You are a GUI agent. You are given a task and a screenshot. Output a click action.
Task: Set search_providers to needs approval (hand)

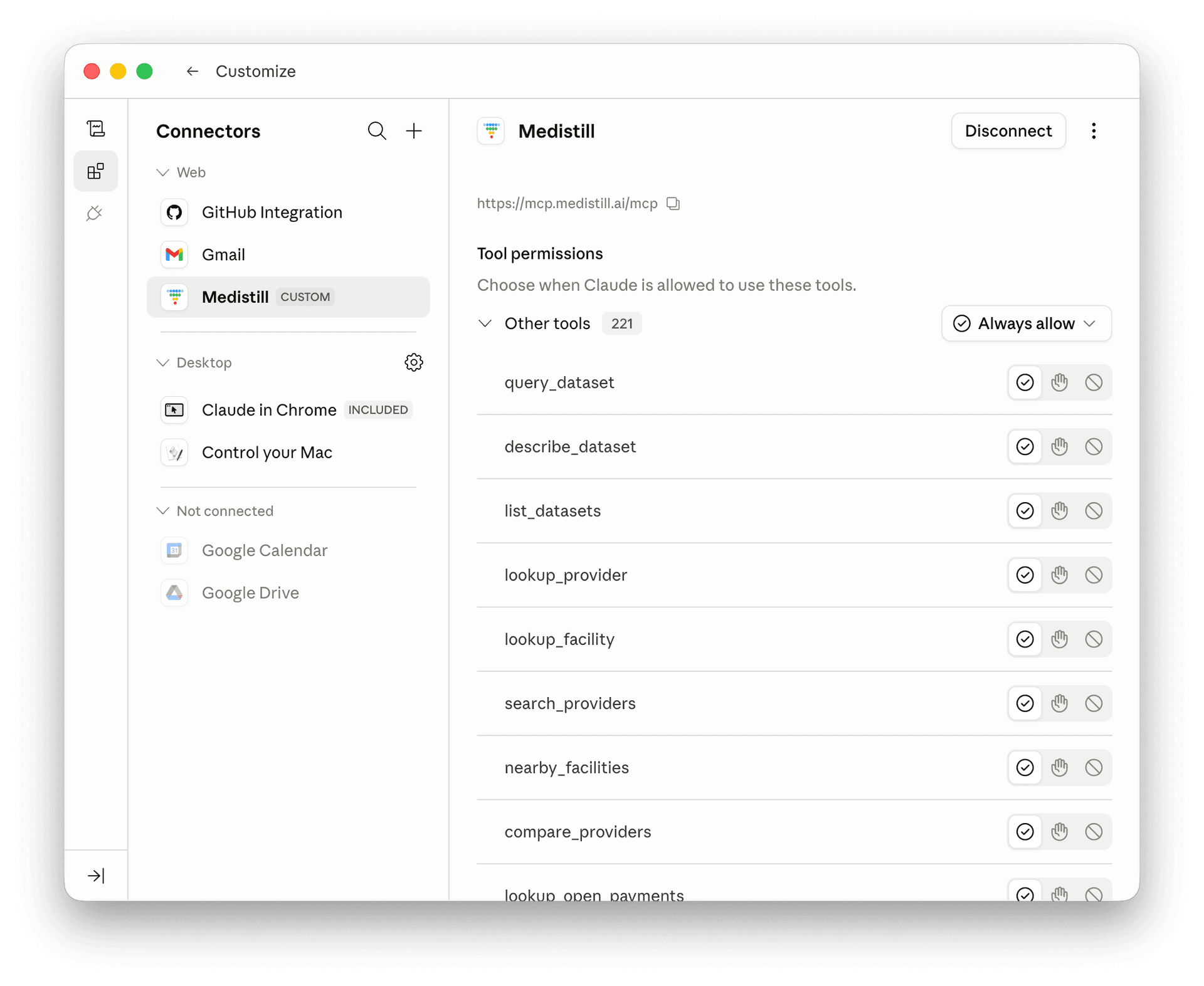[1060, 703]
